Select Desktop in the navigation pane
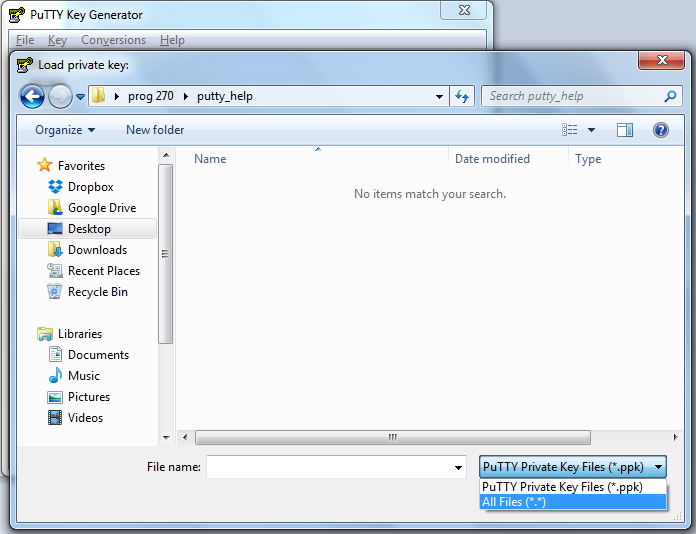Screen dimensions: 696x534 (87, 229)
